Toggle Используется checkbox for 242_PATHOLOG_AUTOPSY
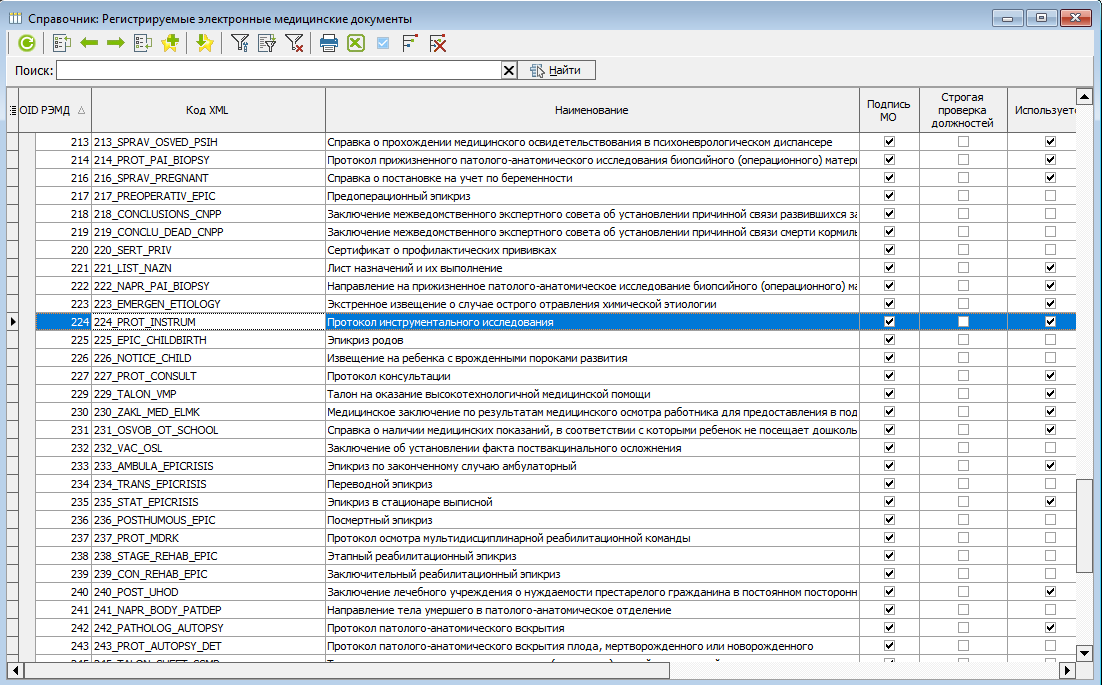 (1050, 627)
